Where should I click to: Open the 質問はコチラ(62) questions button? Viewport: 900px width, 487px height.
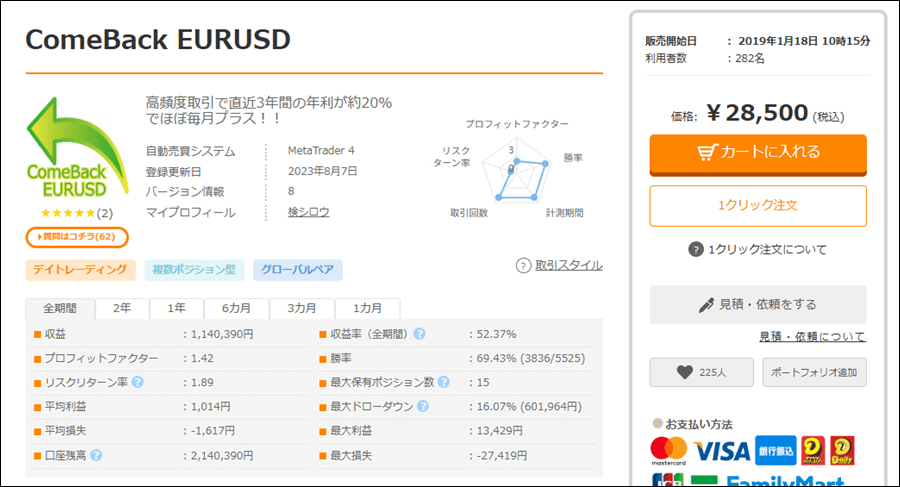[77, 237]
